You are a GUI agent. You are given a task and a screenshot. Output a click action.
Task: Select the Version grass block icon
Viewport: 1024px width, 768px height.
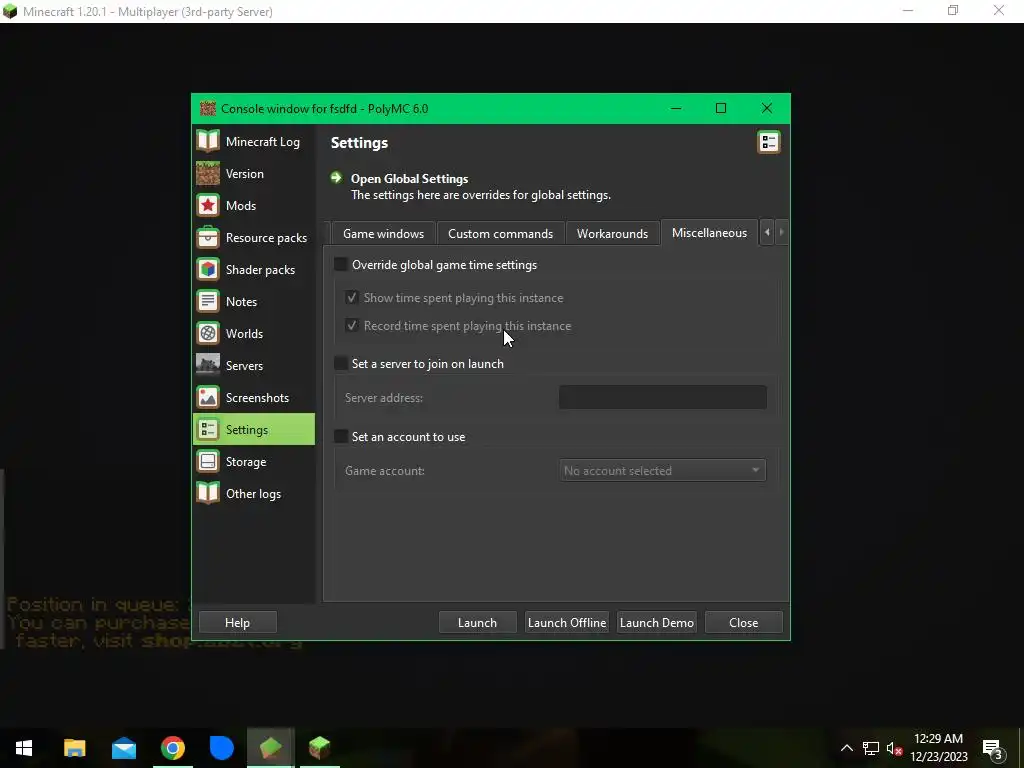[x=208, y=173]
